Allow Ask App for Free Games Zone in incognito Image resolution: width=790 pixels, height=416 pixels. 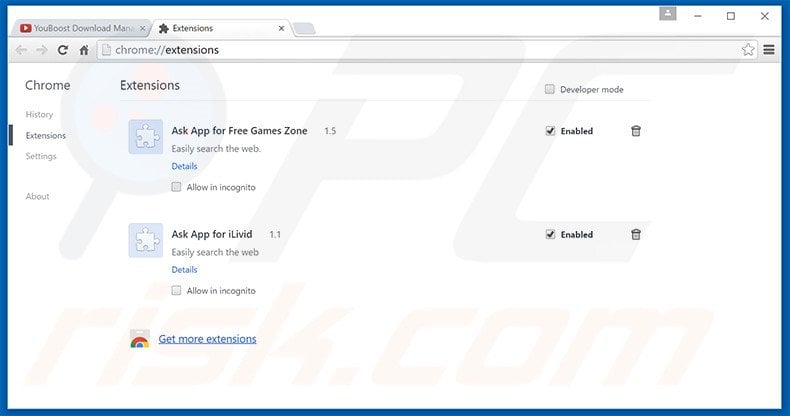176,187
